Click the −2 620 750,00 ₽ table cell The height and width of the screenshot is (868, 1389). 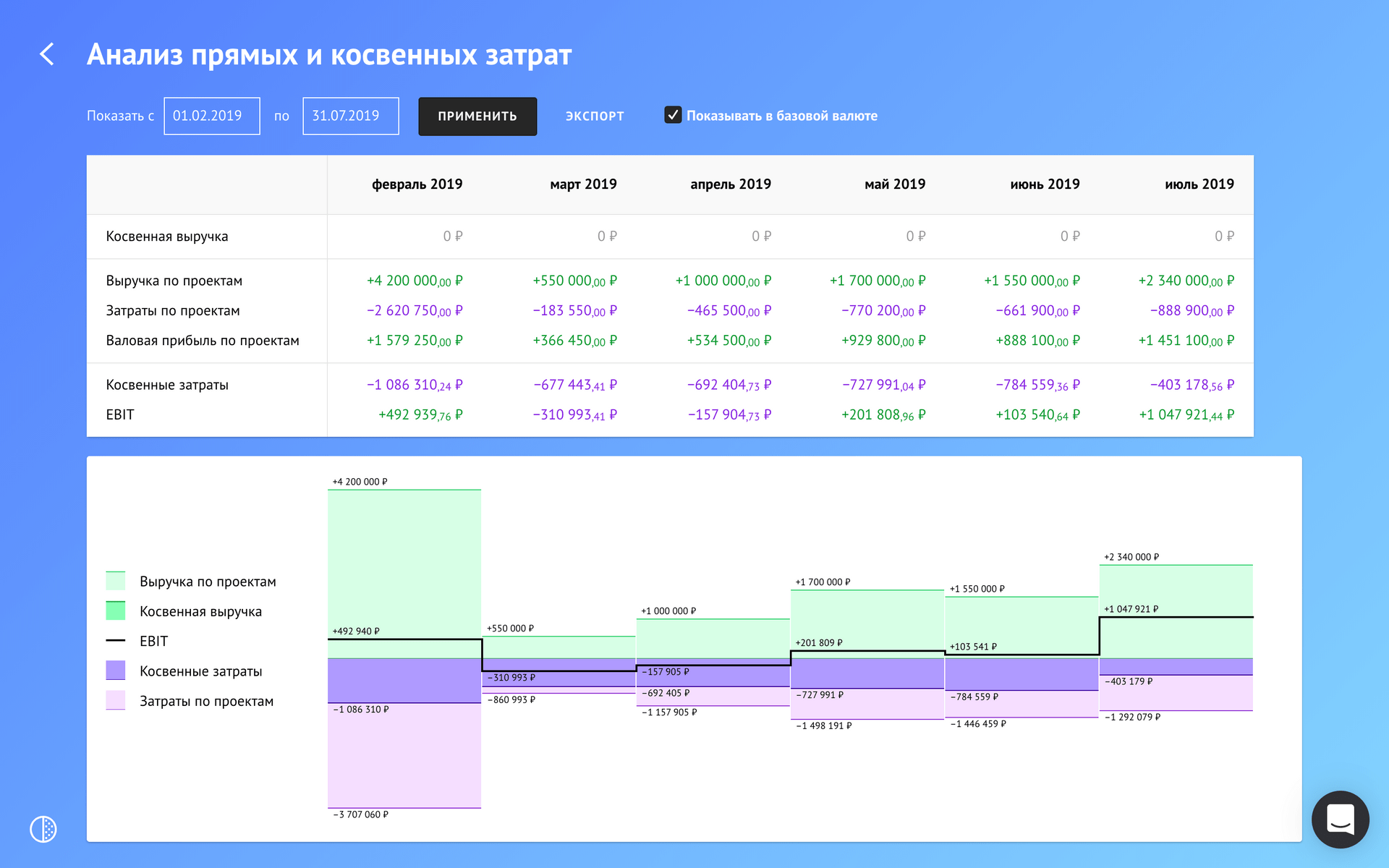point(415,310)
